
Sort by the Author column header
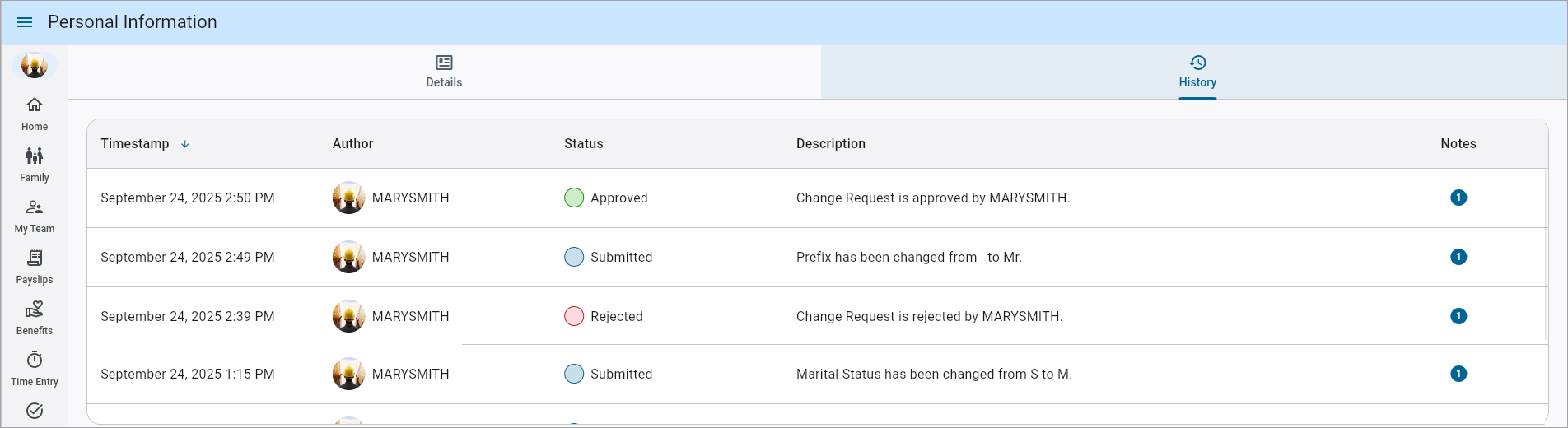pos(352,144)
